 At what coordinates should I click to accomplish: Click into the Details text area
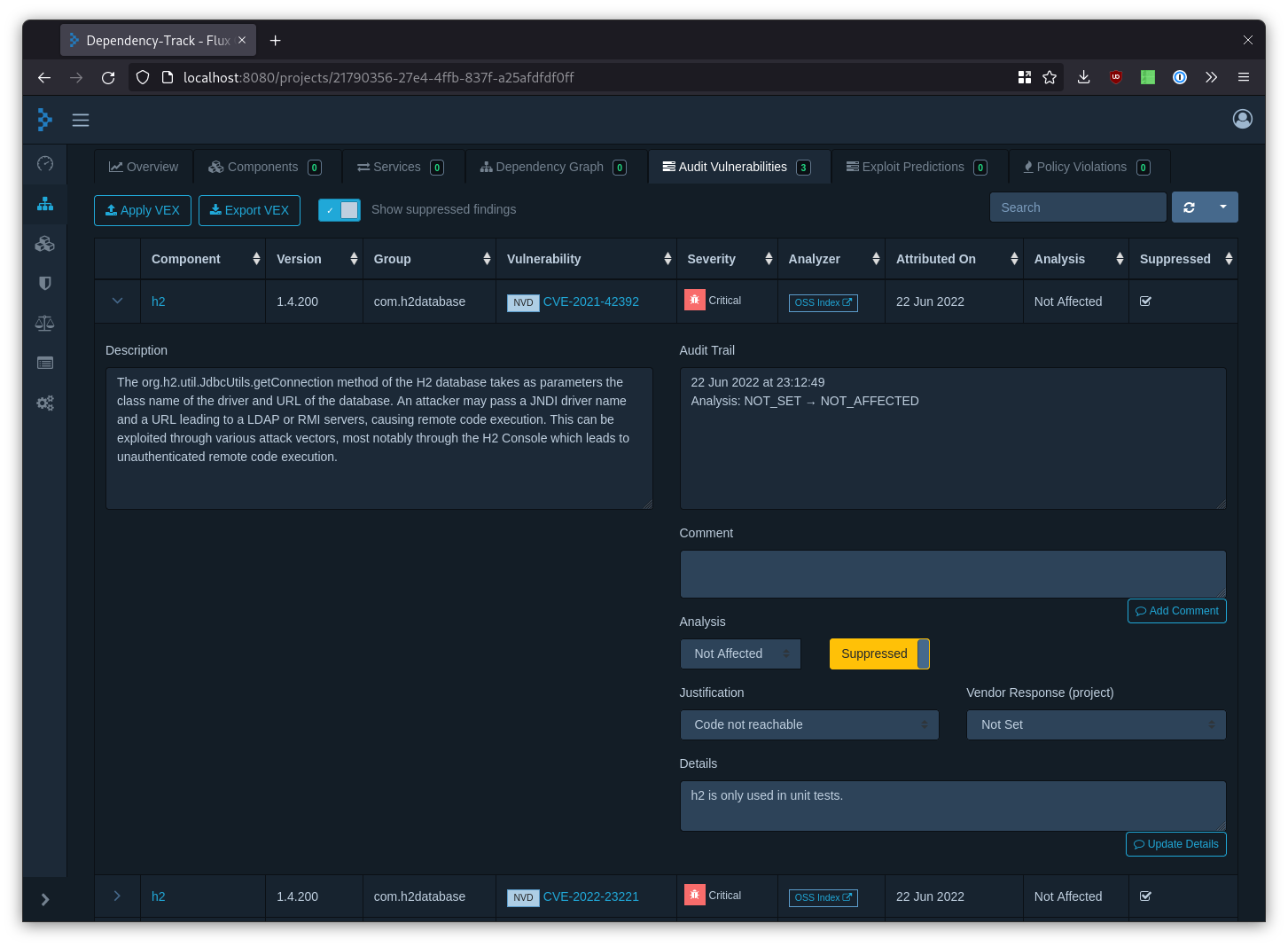point(953,806)
